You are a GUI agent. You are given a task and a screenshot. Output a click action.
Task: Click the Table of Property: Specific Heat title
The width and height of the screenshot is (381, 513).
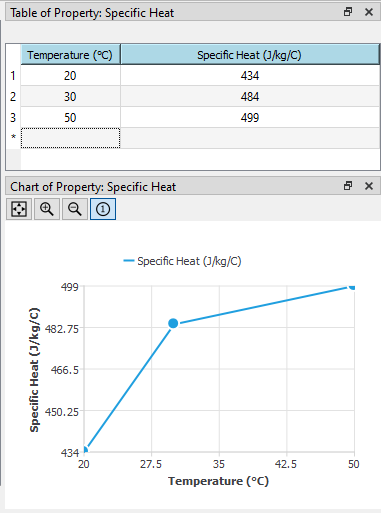pos(92,13)
